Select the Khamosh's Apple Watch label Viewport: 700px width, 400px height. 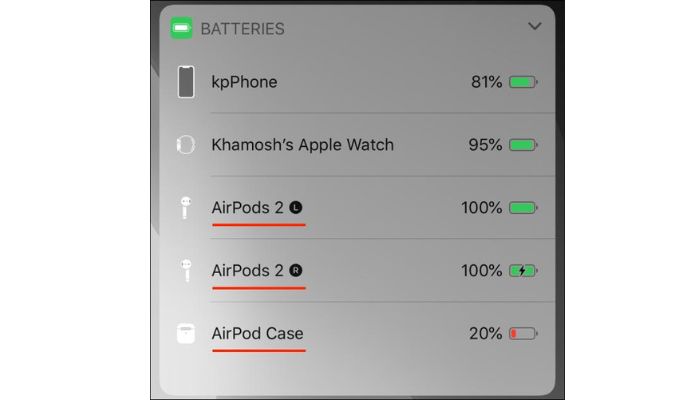pyautogui.click(x=302, y=145)
